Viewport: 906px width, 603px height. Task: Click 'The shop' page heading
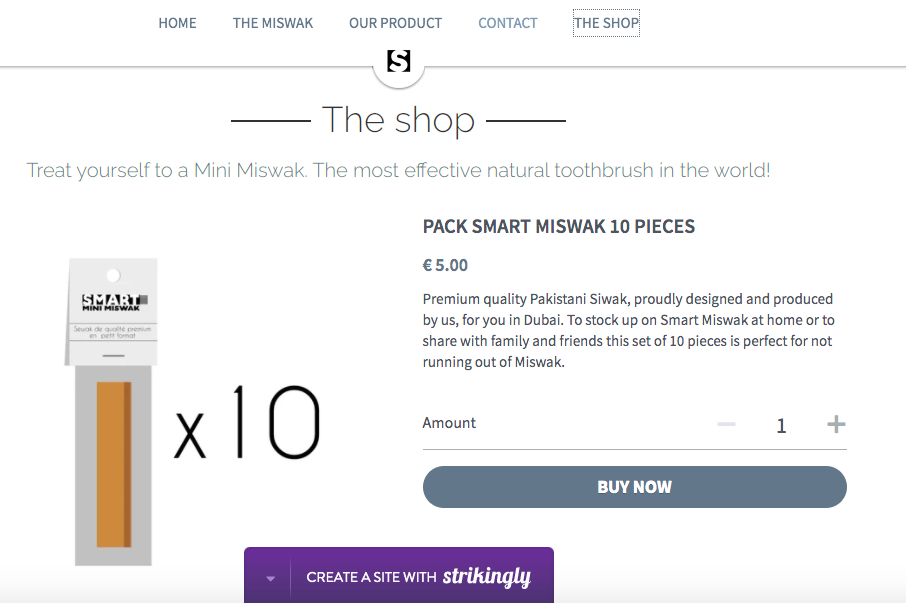tap(398, 120)
